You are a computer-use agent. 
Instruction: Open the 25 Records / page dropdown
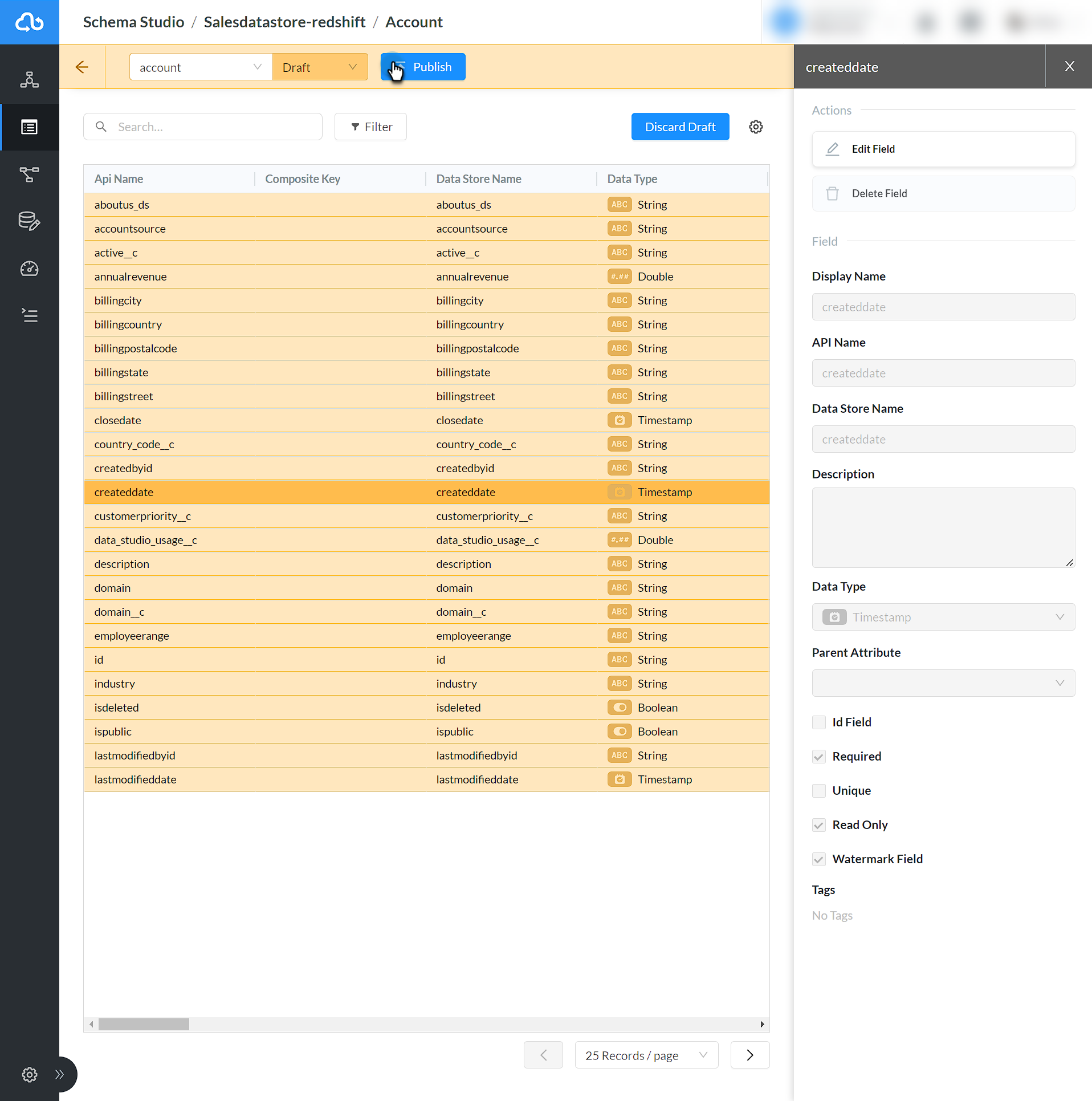pos(646,1055)
